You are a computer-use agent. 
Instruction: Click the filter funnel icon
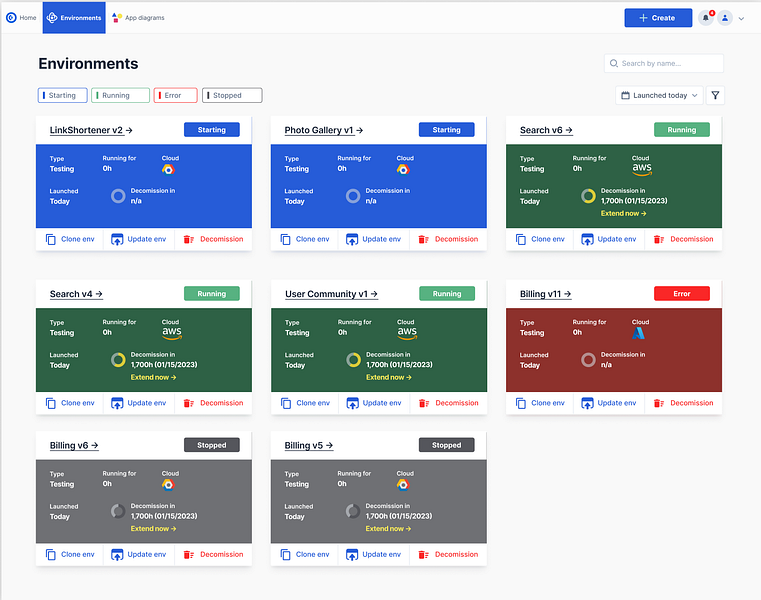coord(715,95)
